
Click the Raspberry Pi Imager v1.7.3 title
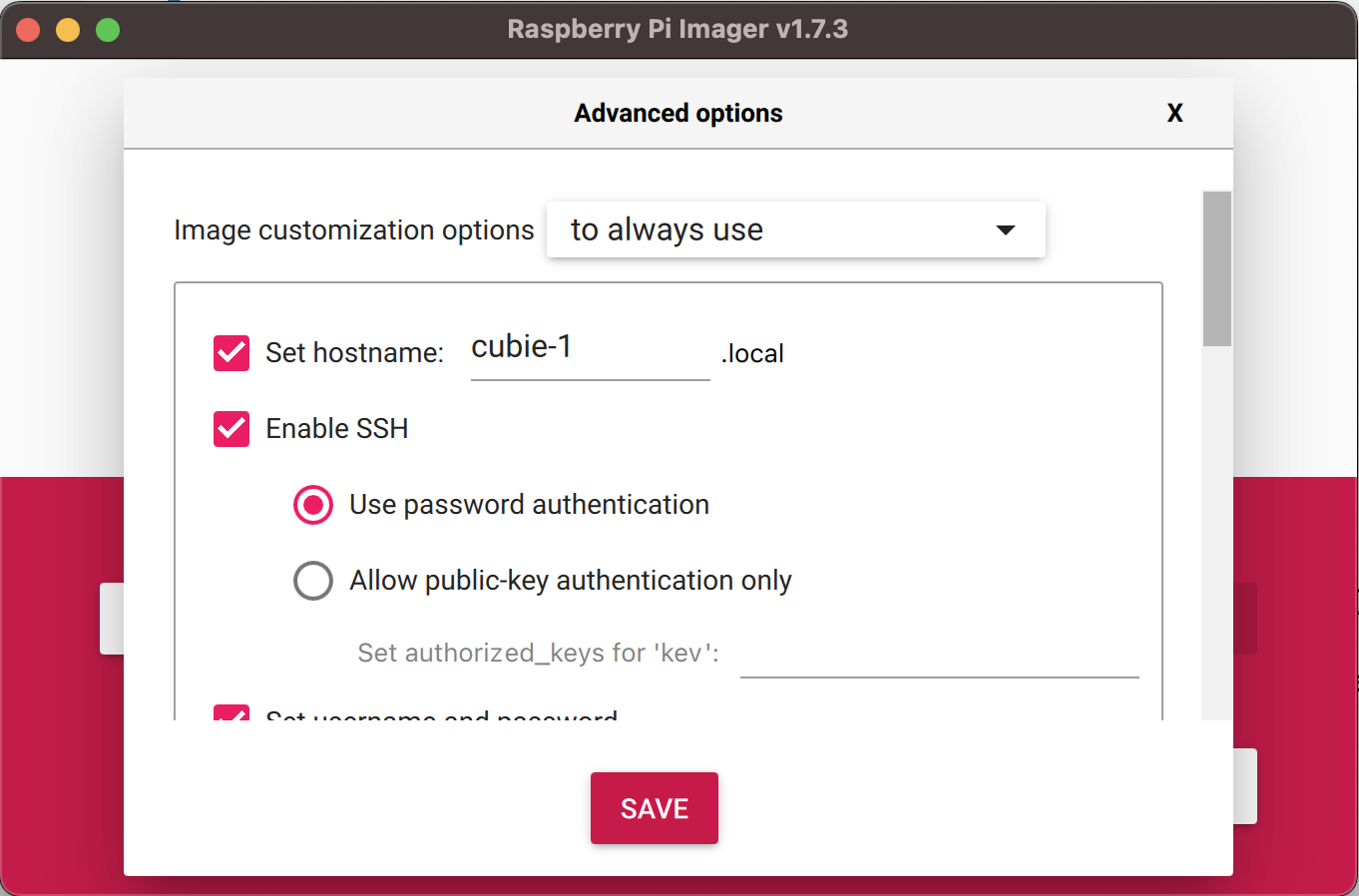(678, 29)
